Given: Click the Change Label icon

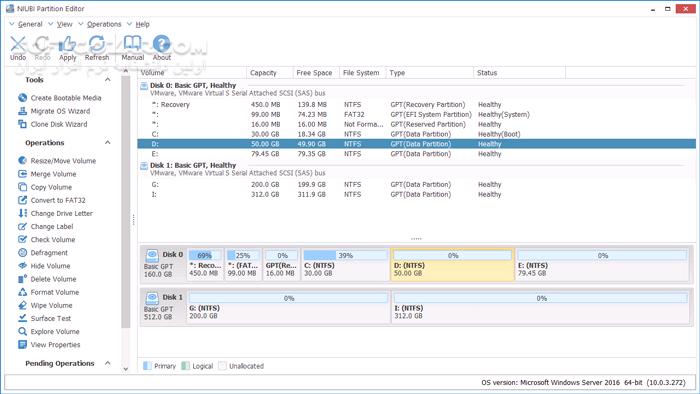Looking at the screenshot, I should (22, 227).
